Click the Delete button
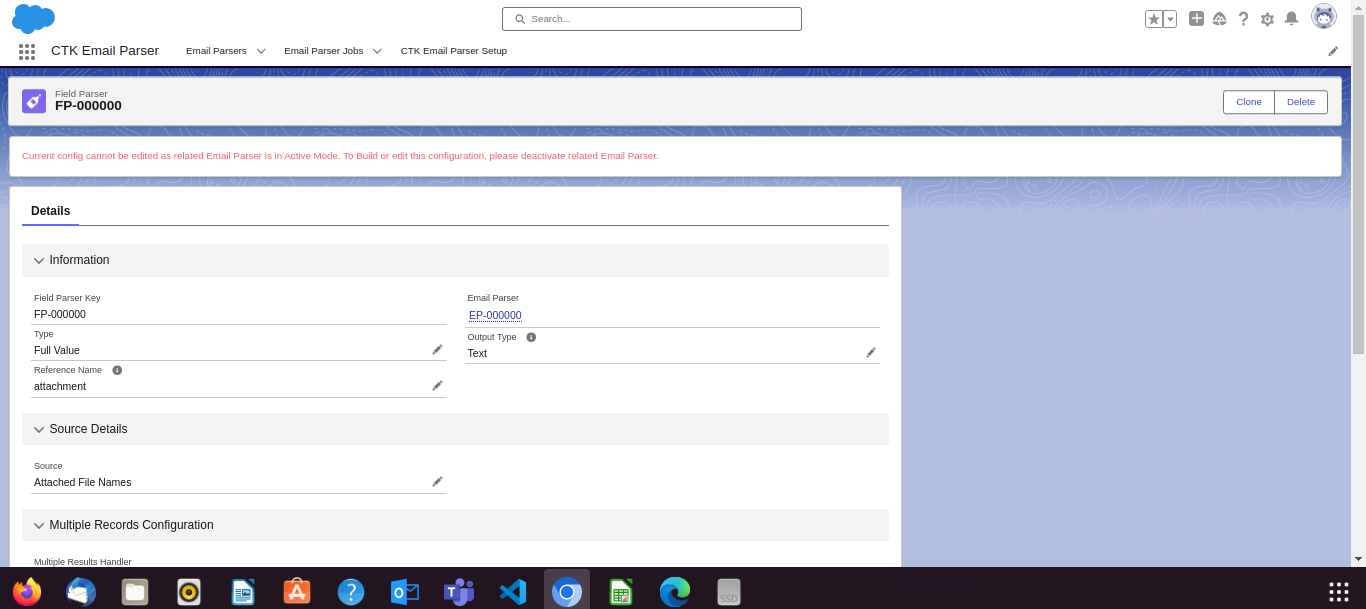 coord(1301,102)
